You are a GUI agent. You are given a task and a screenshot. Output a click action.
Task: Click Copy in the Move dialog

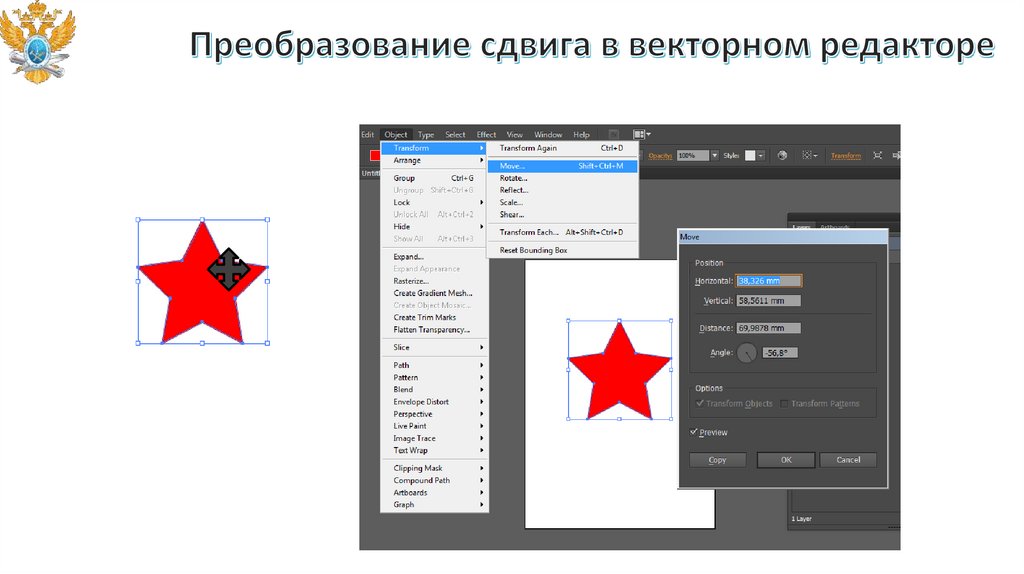point(717,460)
